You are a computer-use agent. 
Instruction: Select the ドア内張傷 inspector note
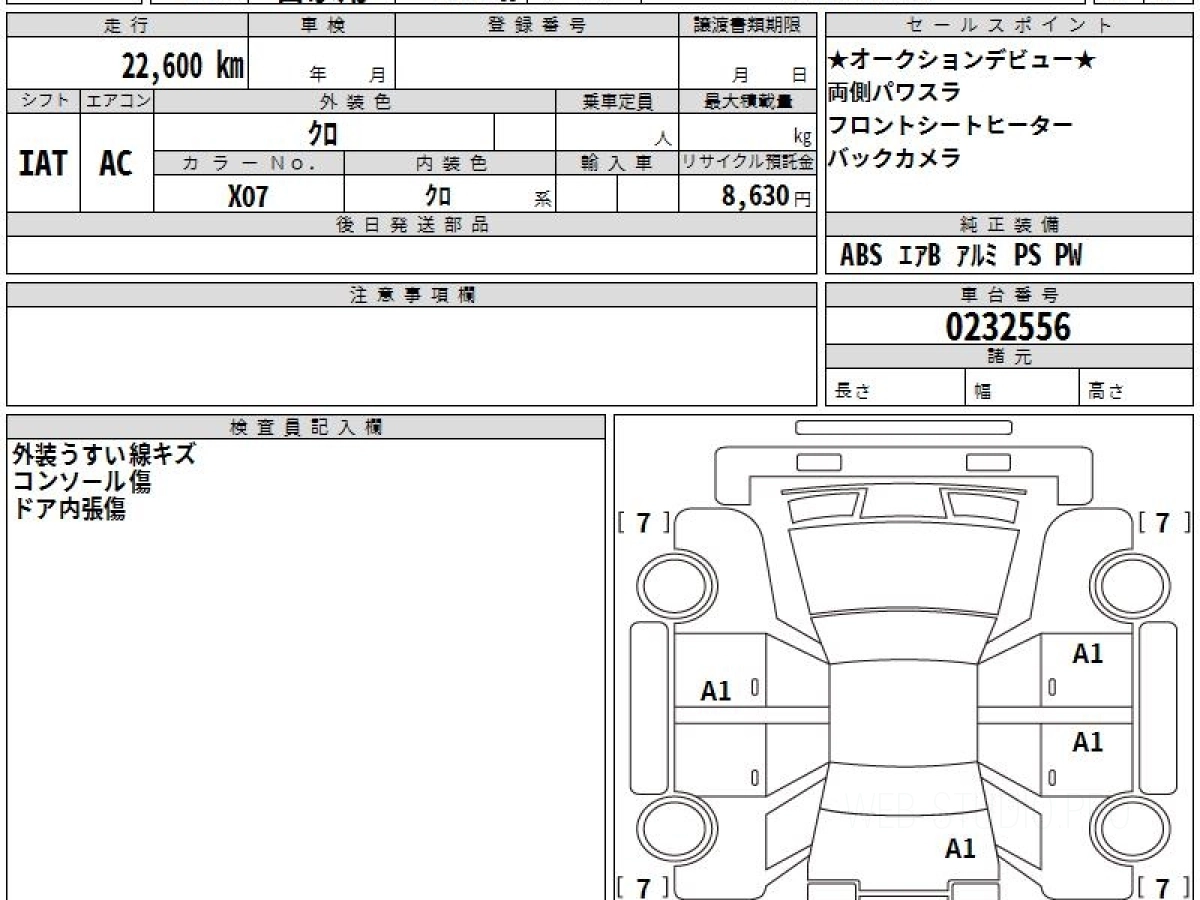(69, 509)
